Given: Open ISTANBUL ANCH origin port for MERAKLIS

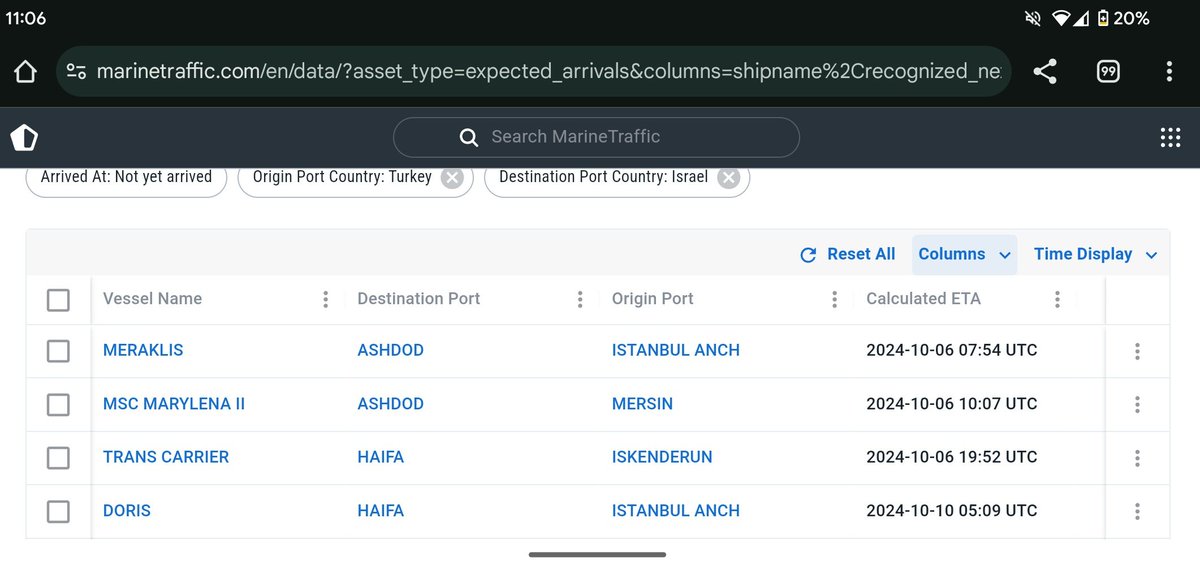Looking at the screenshot, I should pos(676,350).
